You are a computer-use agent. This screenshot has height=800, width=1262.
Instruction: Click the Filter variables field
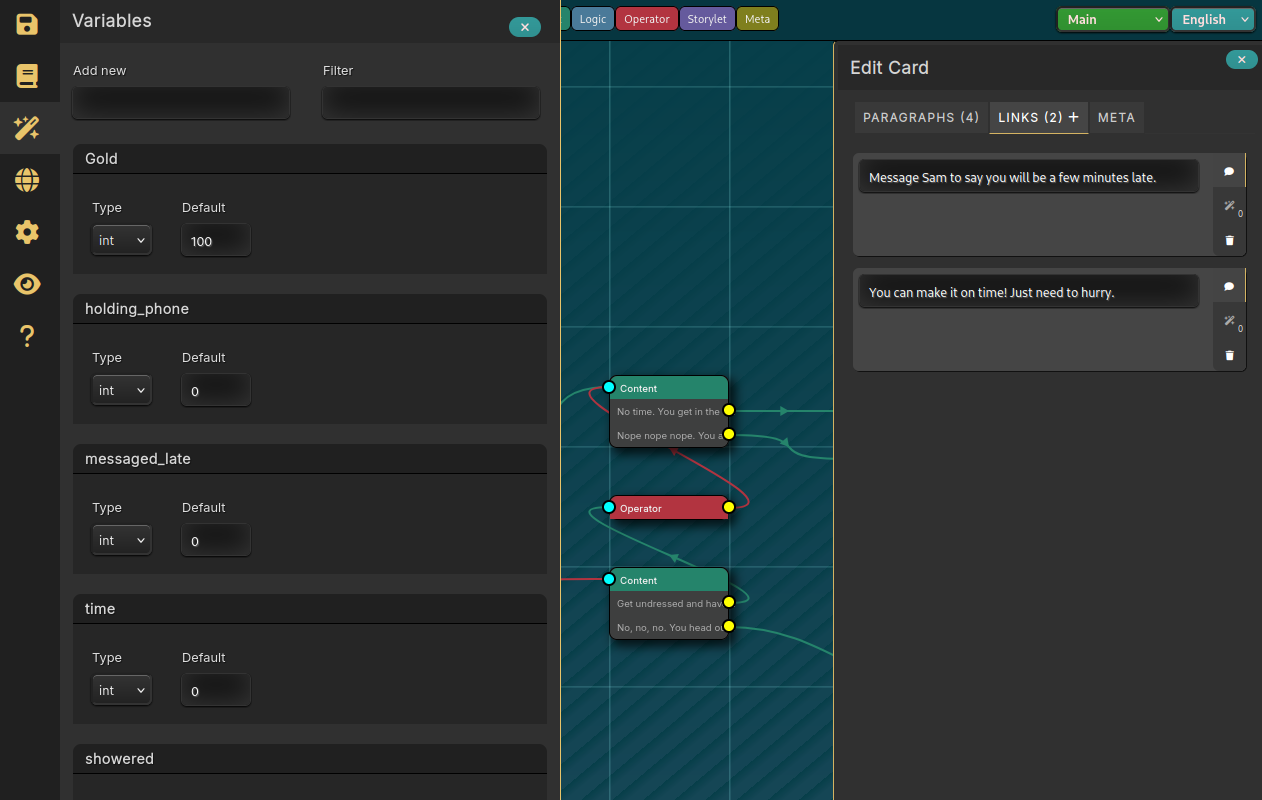click(x=431, y=101)
